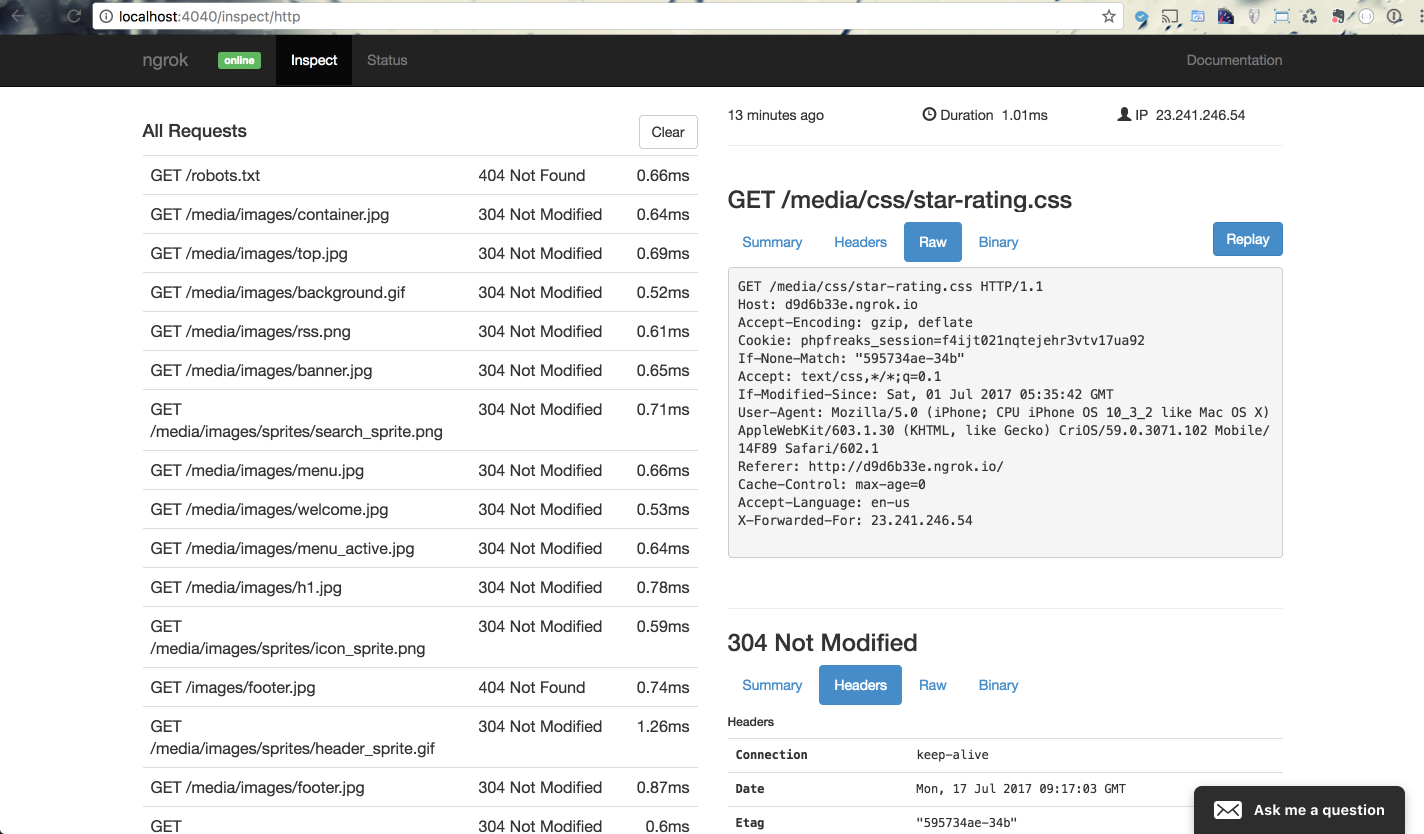Click the blue checkmark extension icon
Image resolution: width=1424 pixels, height=834 pixels.
(x=1141, y=17)
